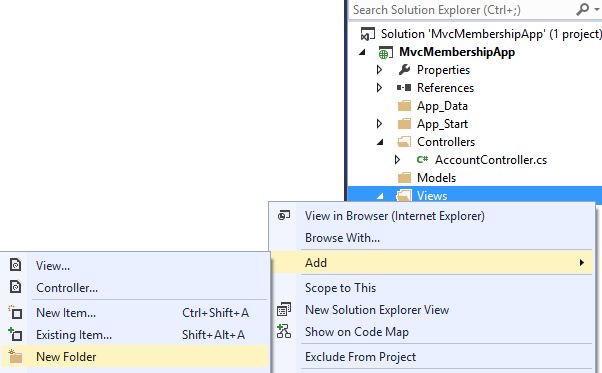Select the App_Start folder label
Image resolution: width=602 pixels, height=373 pixels.
click(x=442, y=124)
